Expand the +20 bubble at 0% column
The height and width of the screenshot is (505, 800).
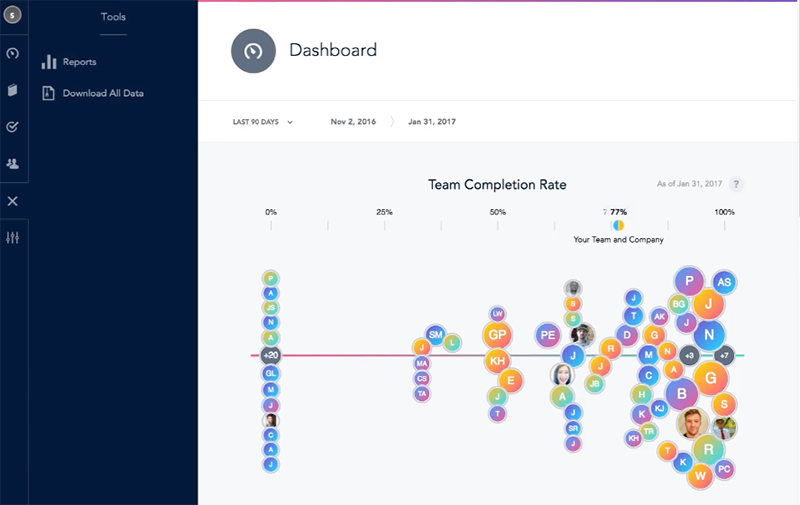(x=270, y=355)
